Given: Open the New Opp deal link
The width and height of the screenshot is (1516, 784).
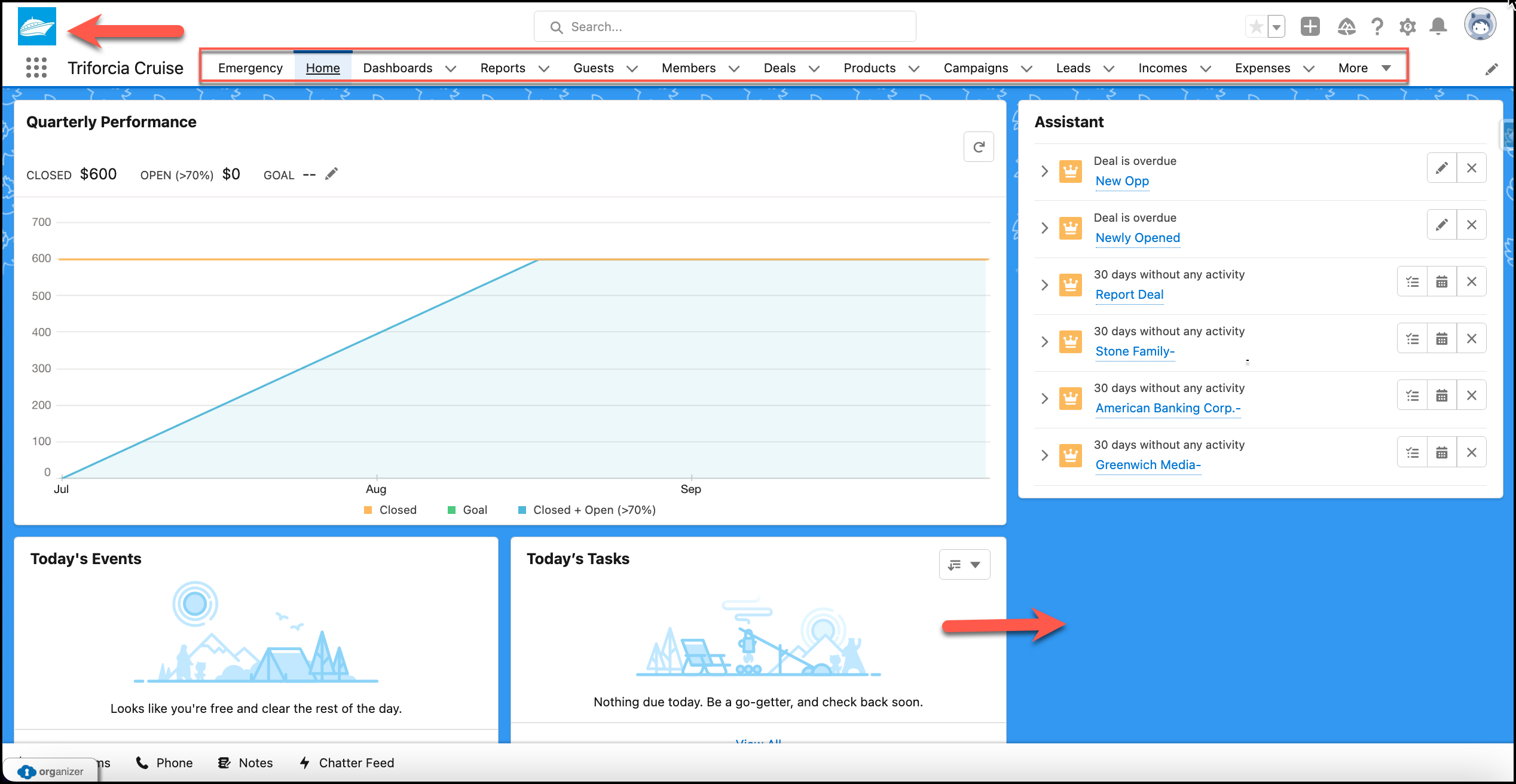Looking at the screenshot, I should click(1122, 181).
